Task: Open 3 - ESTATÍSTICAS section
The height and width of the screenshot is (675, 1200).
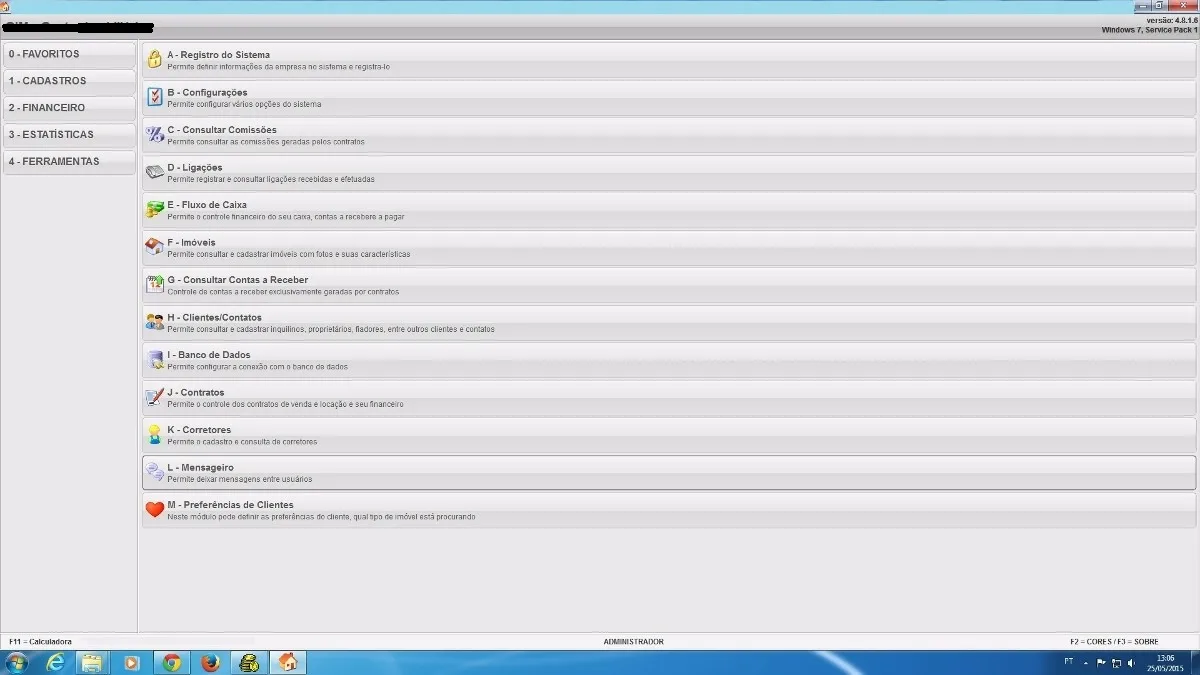Action: tap(69, 135)
